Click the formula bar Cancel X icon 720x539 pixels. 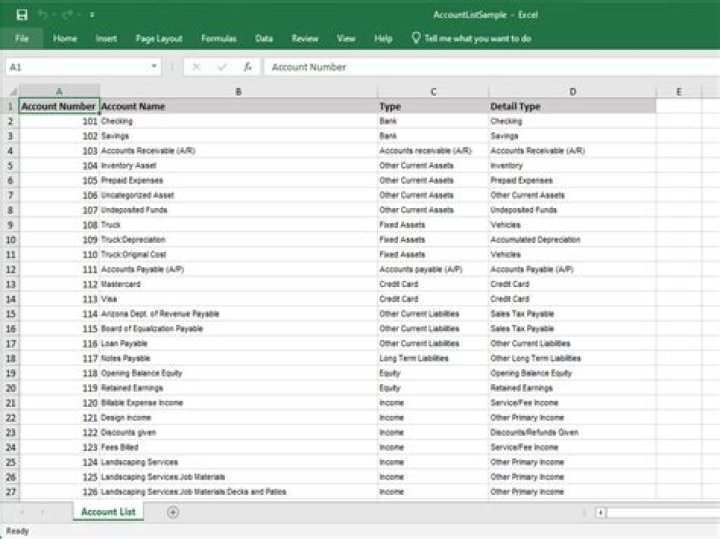pyautogui.click(x=197, y=67)
